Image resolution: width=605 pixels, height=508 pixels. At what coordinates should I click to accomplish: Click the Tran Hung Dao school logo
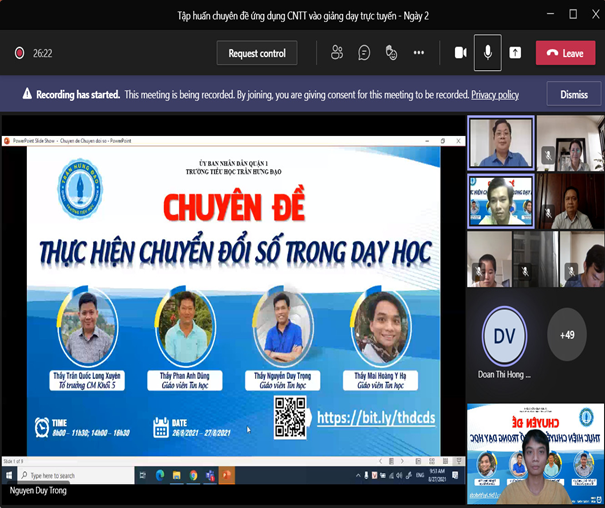tap(80, 189)
